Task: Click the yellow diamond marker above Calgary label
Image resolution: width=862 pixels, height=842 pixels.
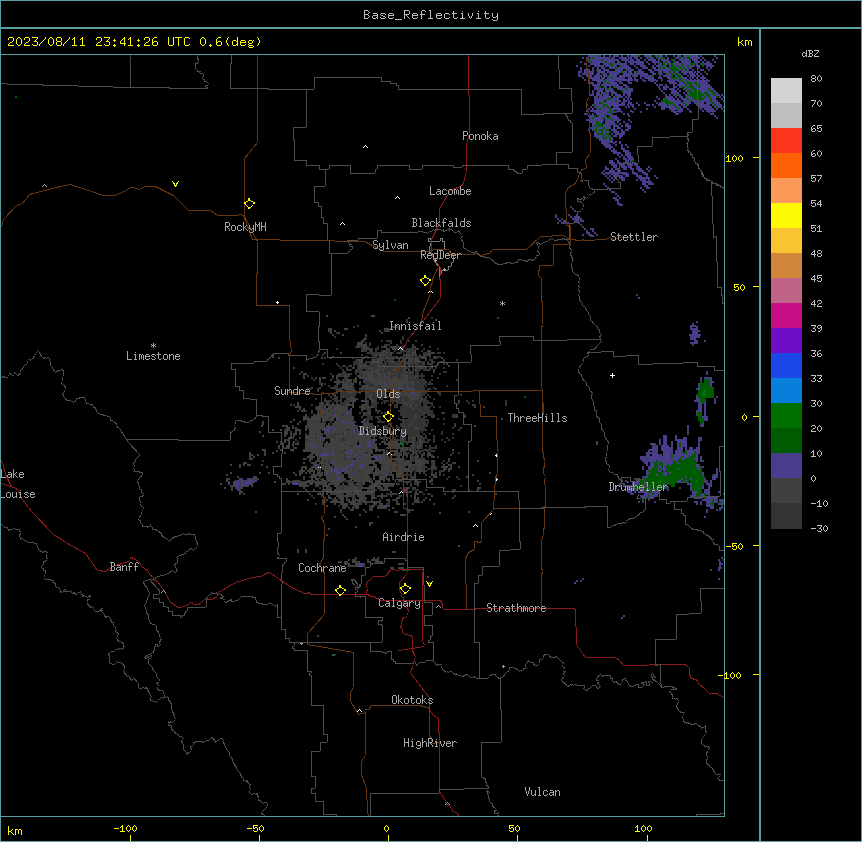Action: [x=405, y=589]
